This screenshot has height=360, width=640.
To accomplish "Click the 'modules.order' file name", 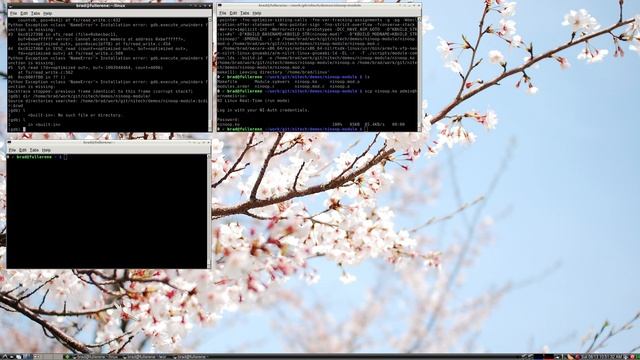I will pyautogui.click(x=233, y=87).
